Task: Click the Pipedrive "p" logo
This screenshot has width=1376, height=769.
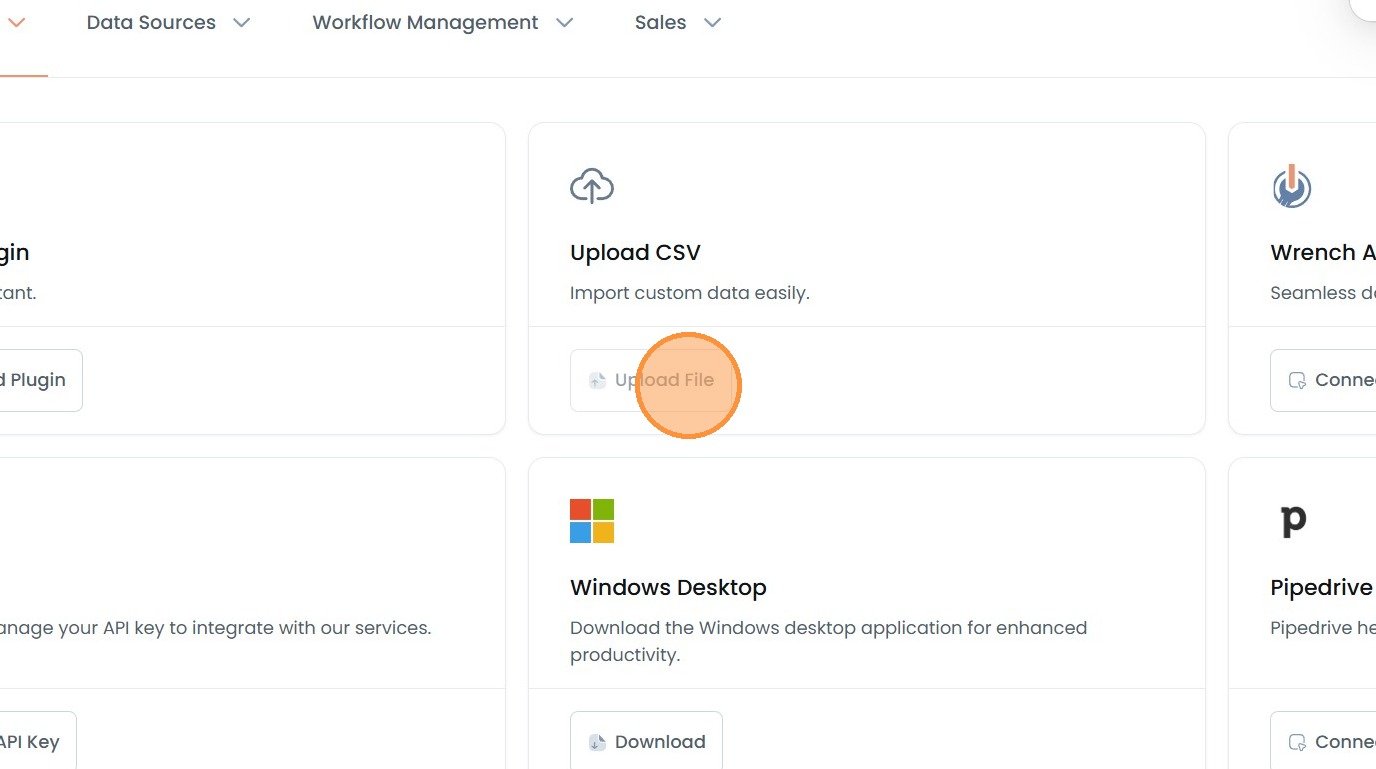Action: (x=1293, y=520)
